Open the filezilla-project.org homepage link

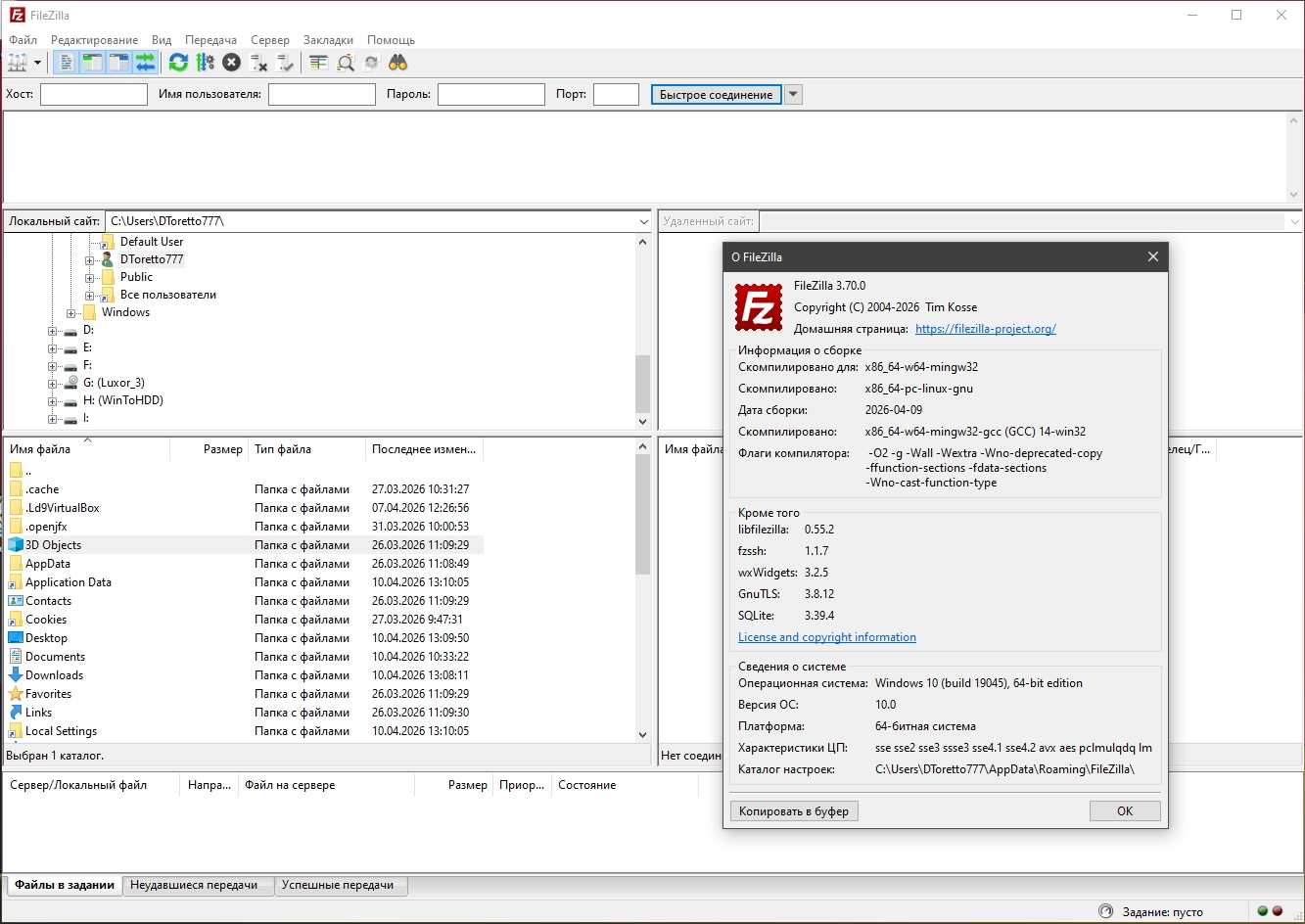pos(985,329)
